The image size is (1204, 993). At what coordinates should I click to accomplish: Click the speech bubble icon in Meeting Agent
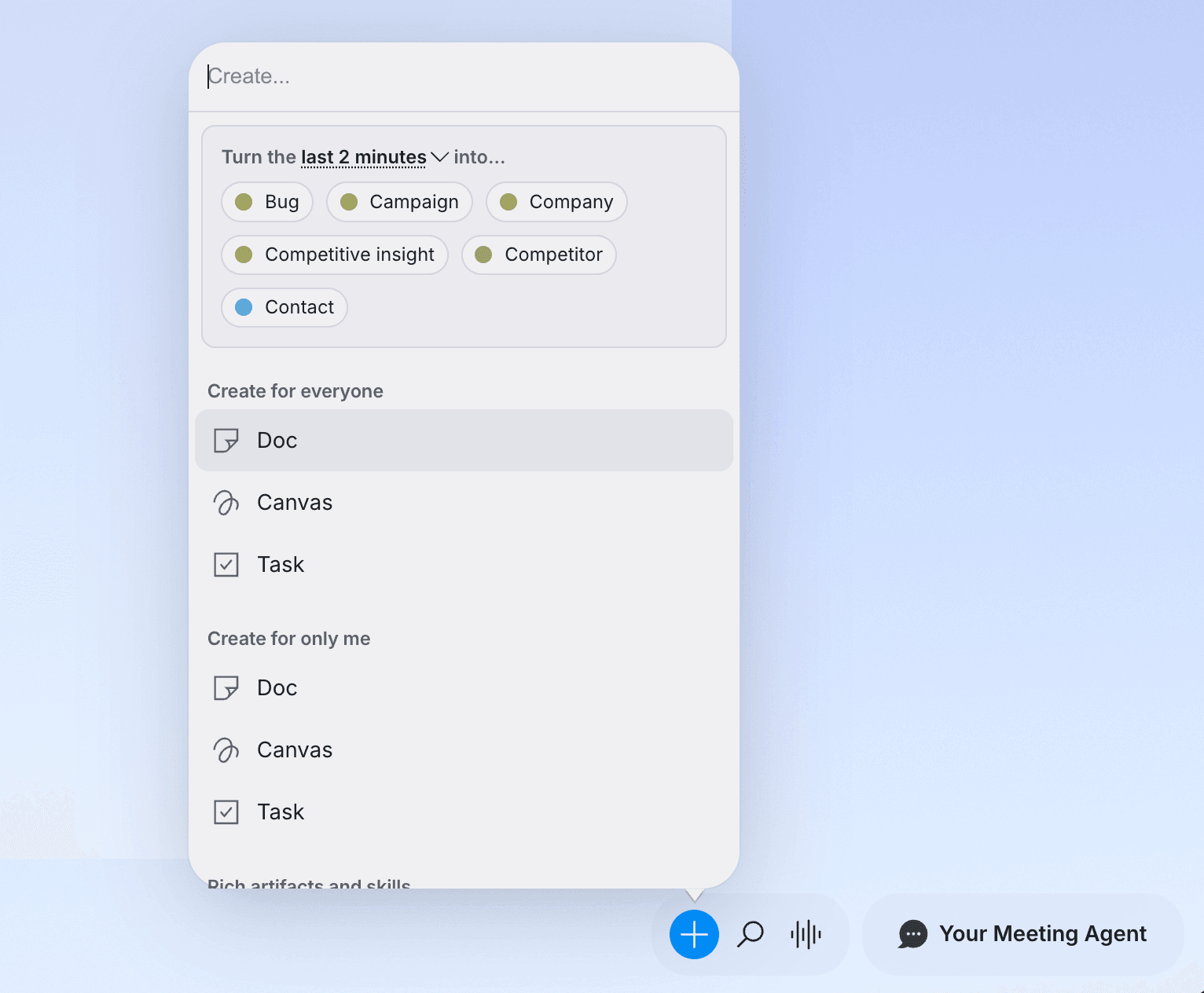[x=912, y=934]
